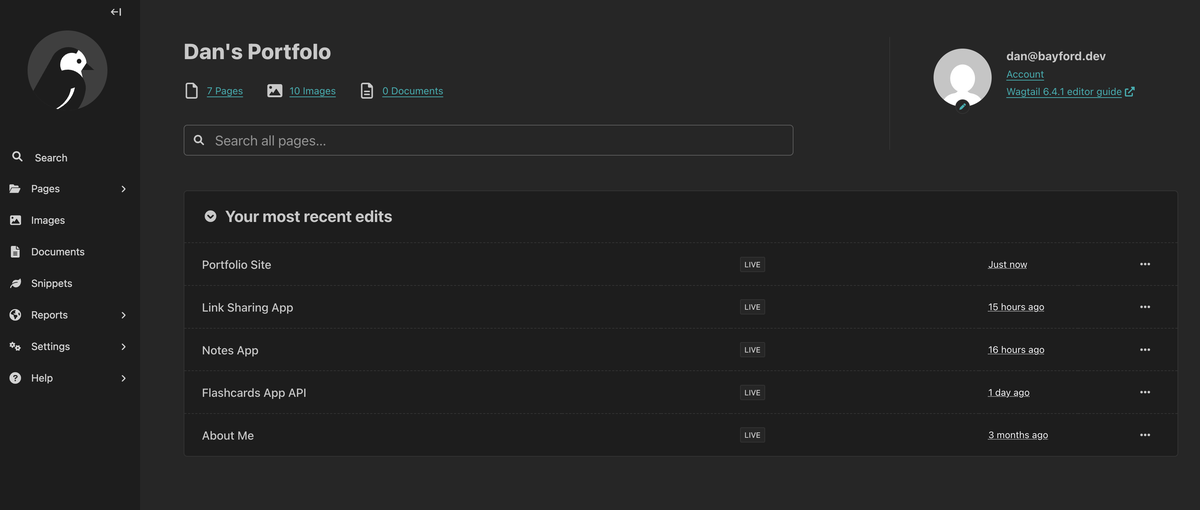Click the Dan's Portfolo heading
Screen dimensions: 1200x510
257,51
